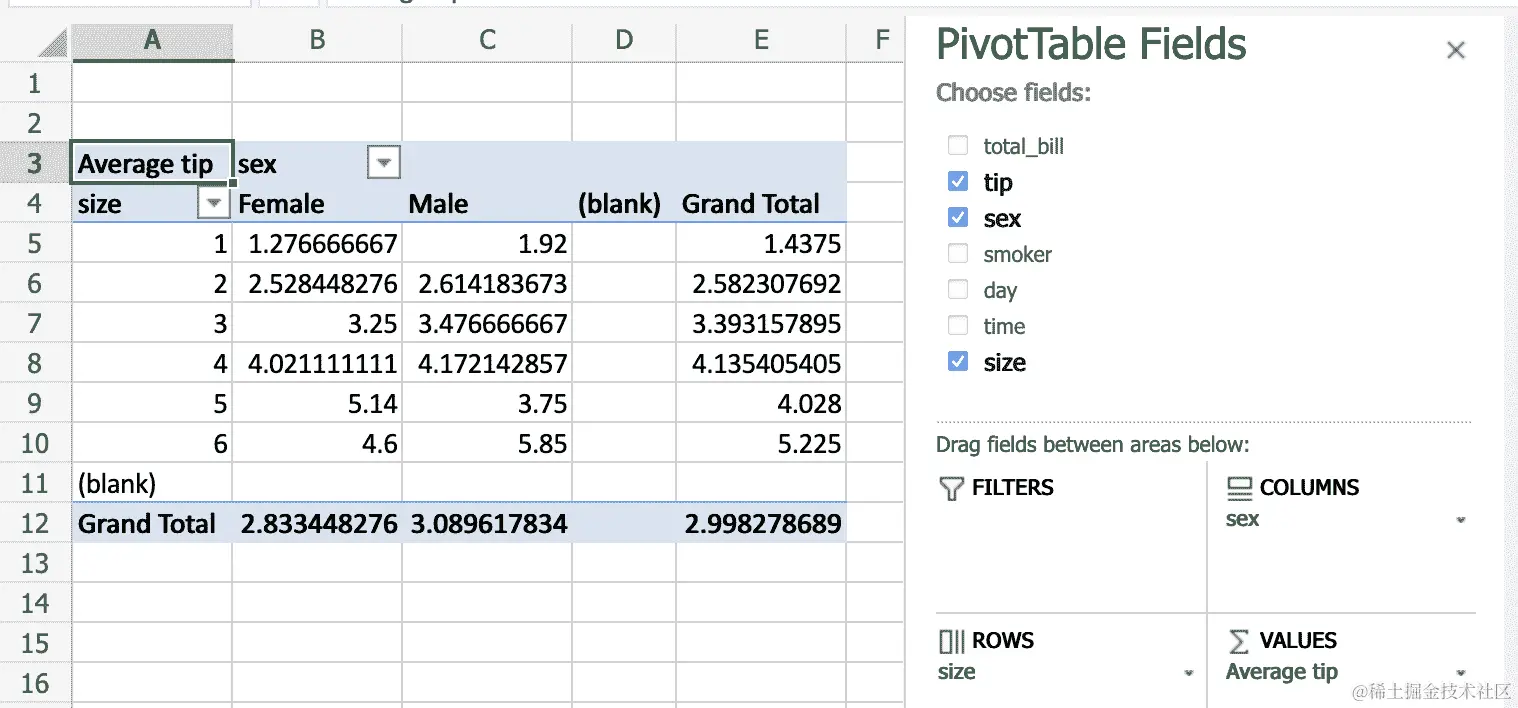Click the FILTERS funnel icon
Viewport: 1518px width, 708px height.
pyautogui.click(x=948, y=488)
